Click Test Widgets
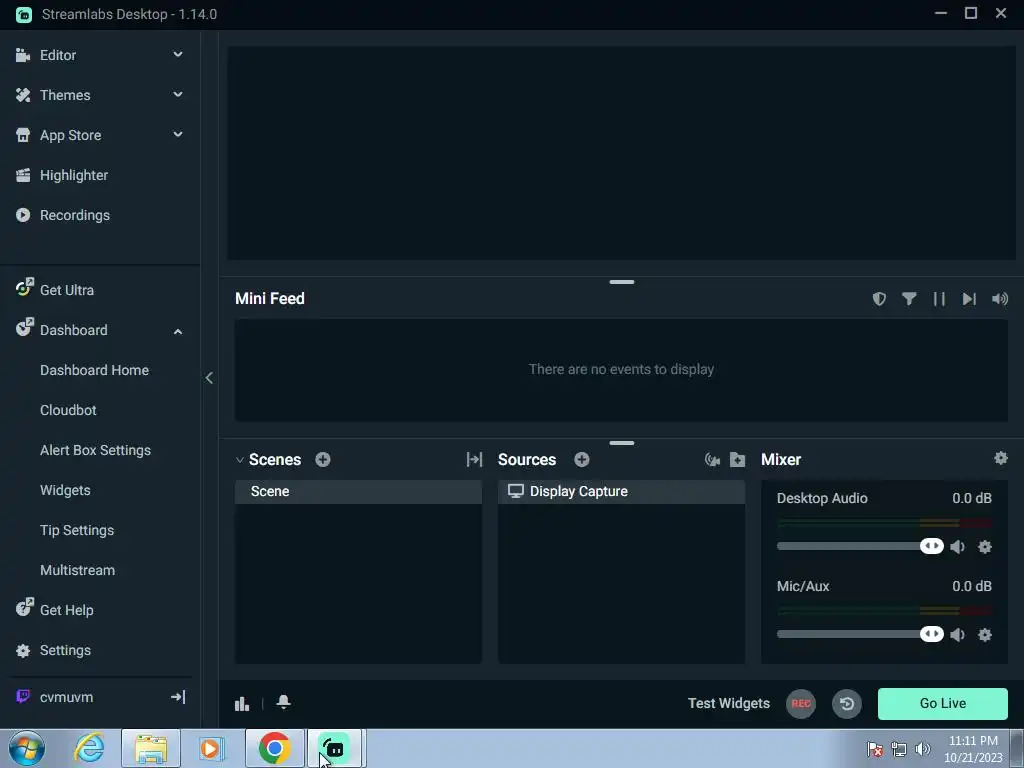This screenshot has width=1024, height=768. tap(729, 703)
